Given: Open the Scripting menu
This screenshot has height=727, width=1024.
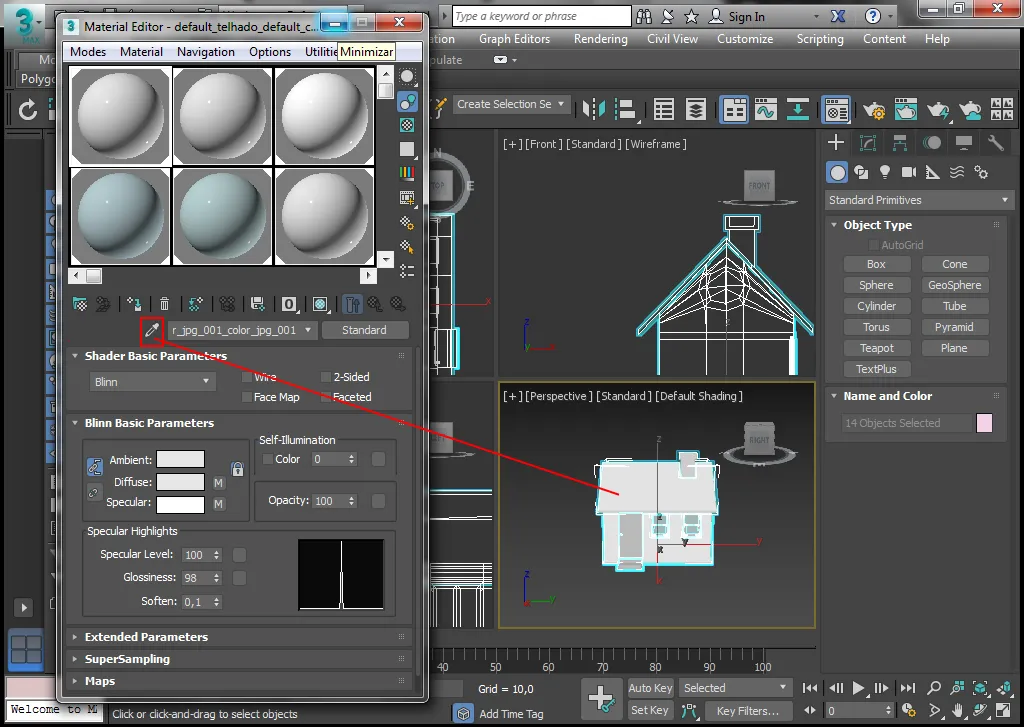Looking at the screenshot, I should click(x=820, y=39).
